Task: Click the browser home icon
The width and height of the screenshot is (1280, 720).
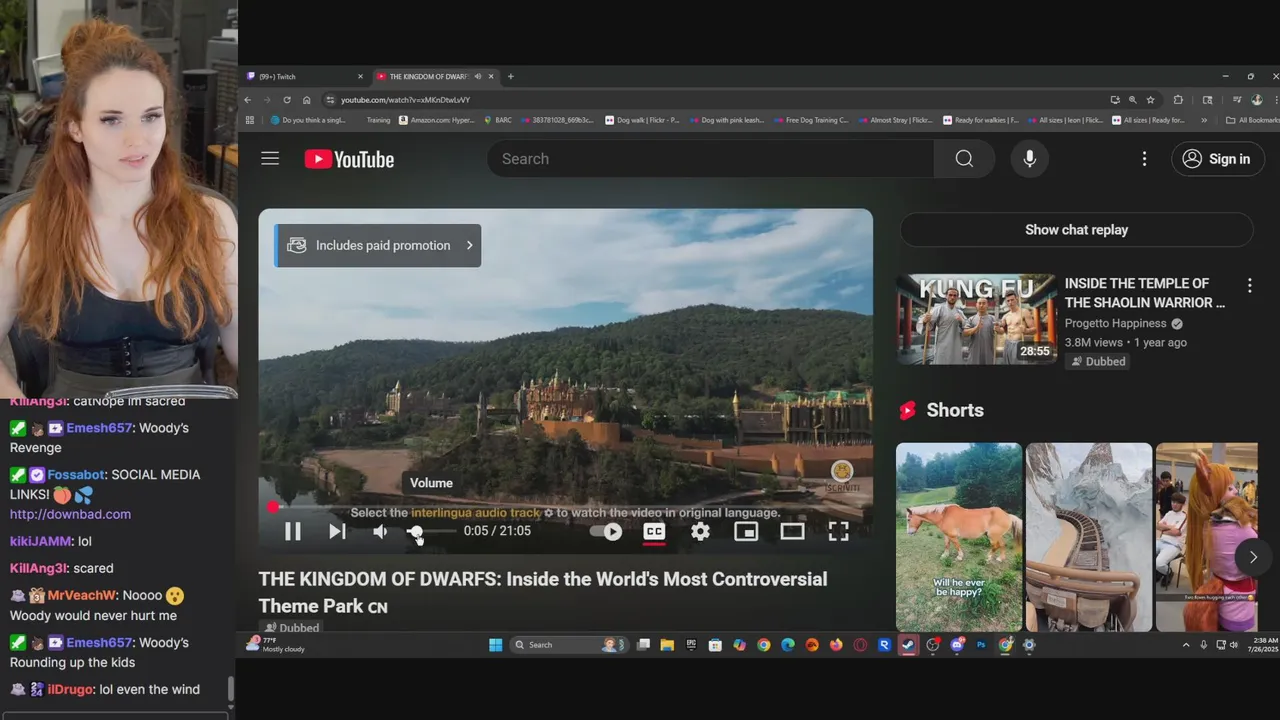Action: pos(306,100)
